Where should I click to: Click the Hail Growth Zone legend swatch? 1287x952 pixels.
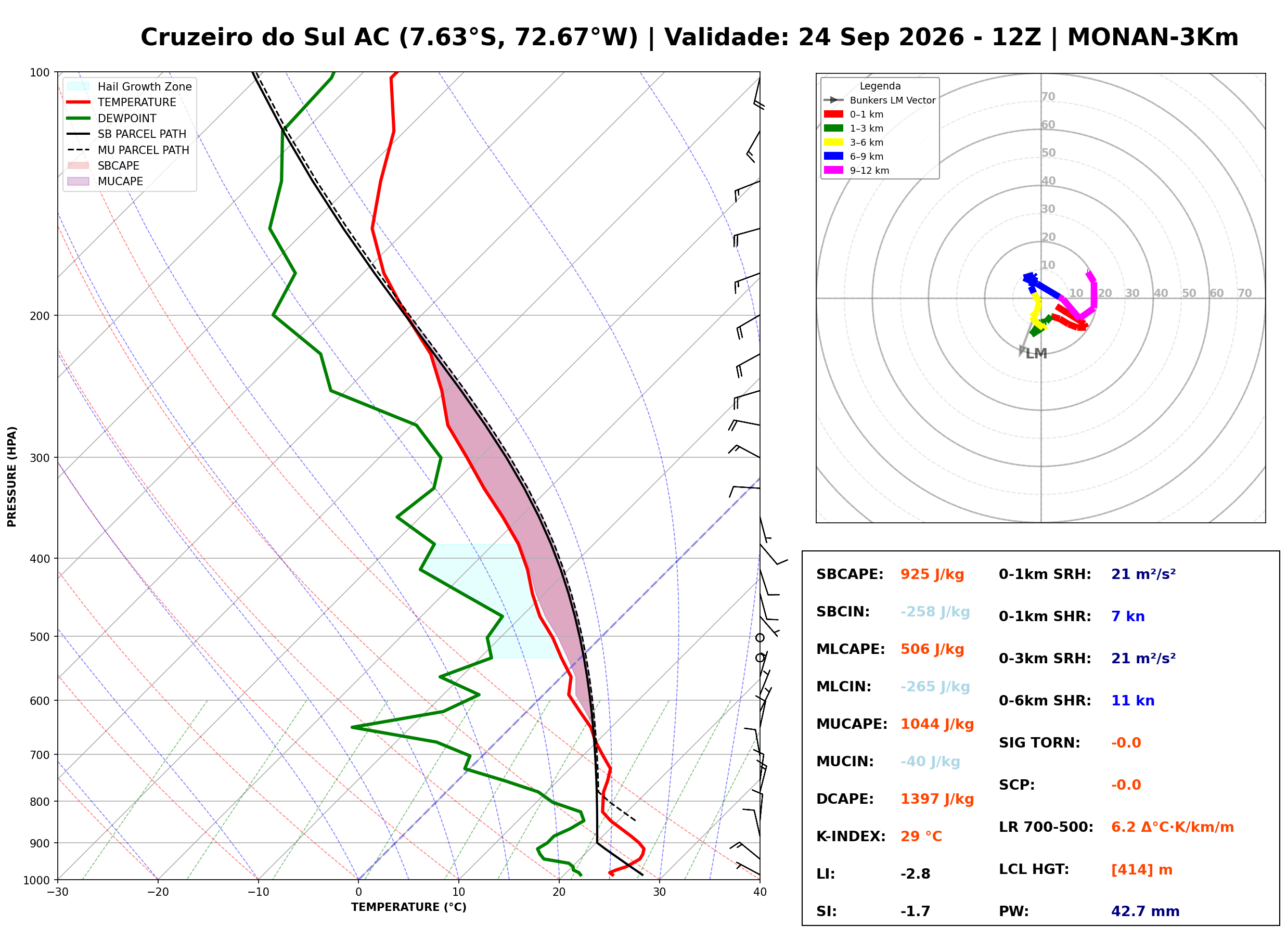coord(79,86)
